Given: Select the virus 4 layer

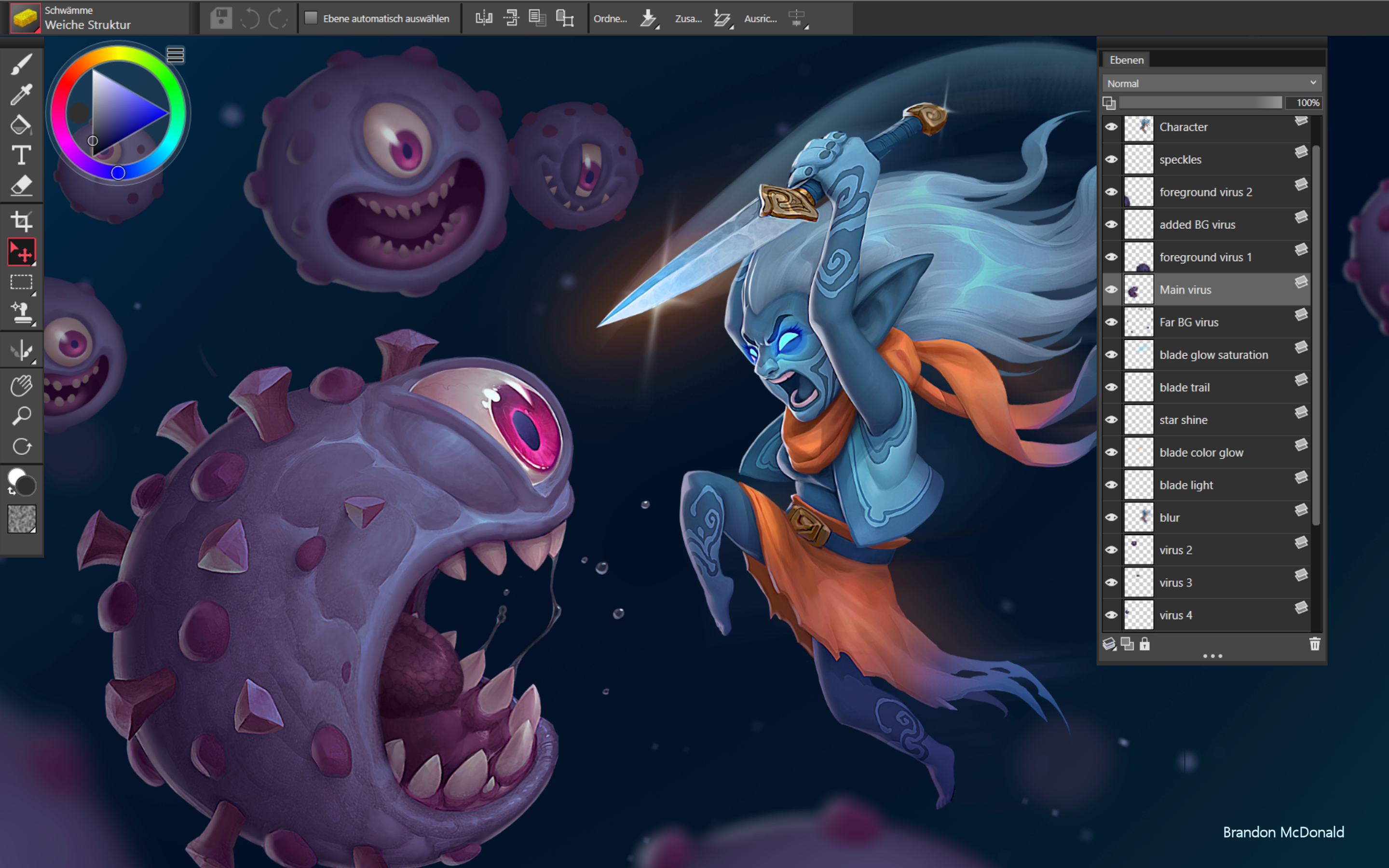Looking at the screenshot, I should [x=1205, y=615].
